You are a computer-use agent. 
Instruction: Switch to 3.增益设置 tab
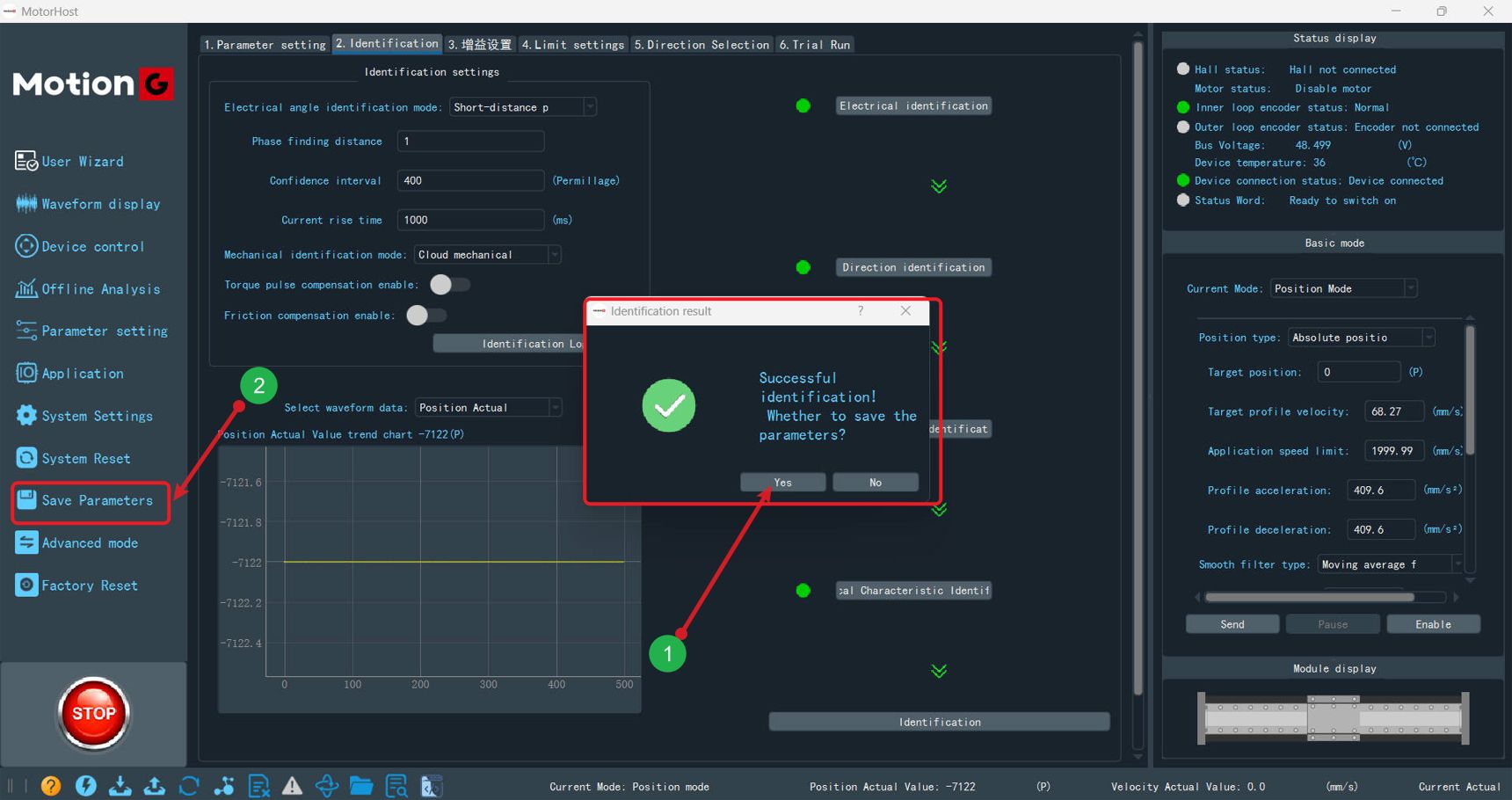479,45
